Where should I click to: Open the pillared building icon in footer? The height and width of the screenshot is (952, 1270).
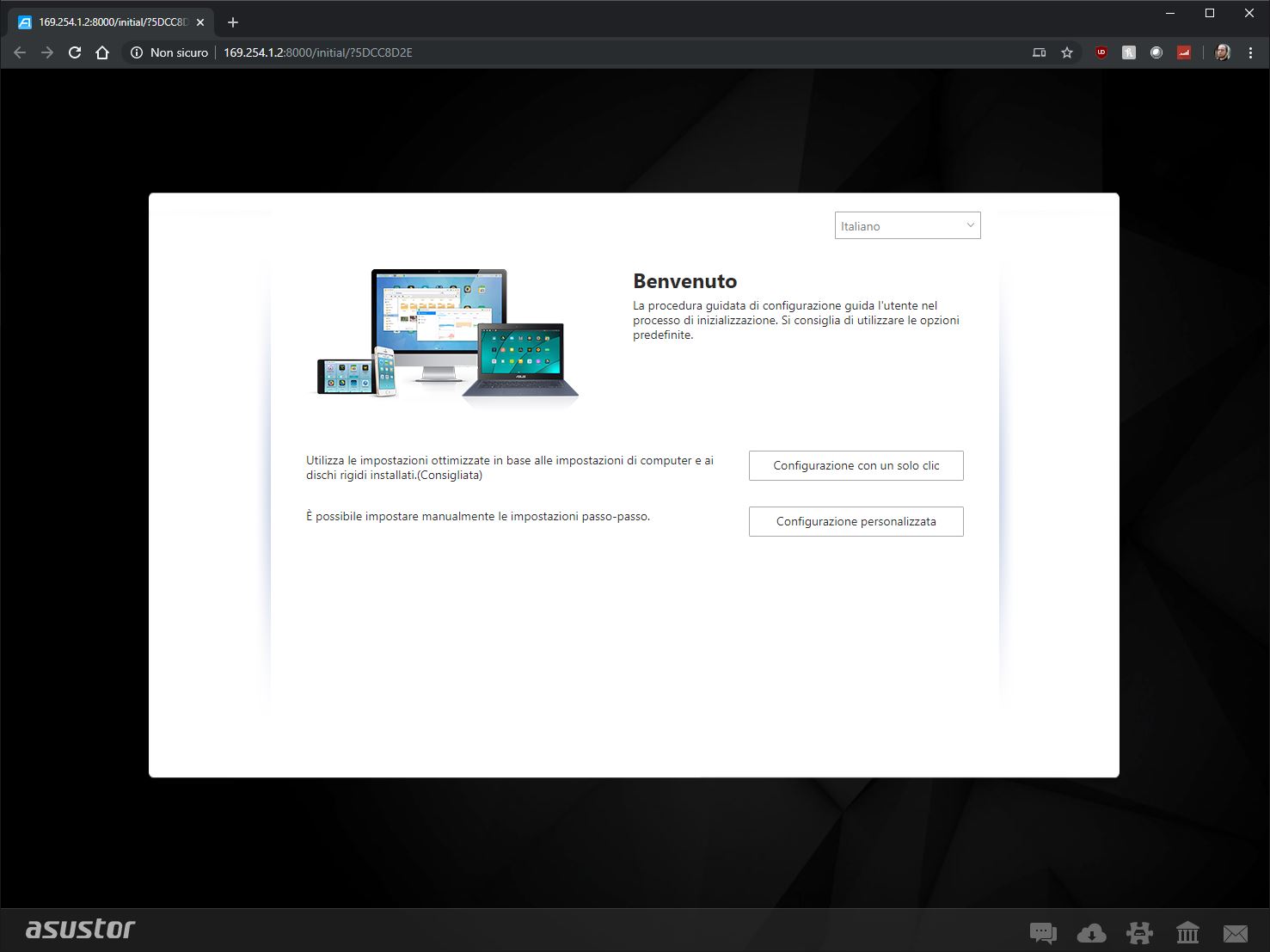pos(1187,932)
